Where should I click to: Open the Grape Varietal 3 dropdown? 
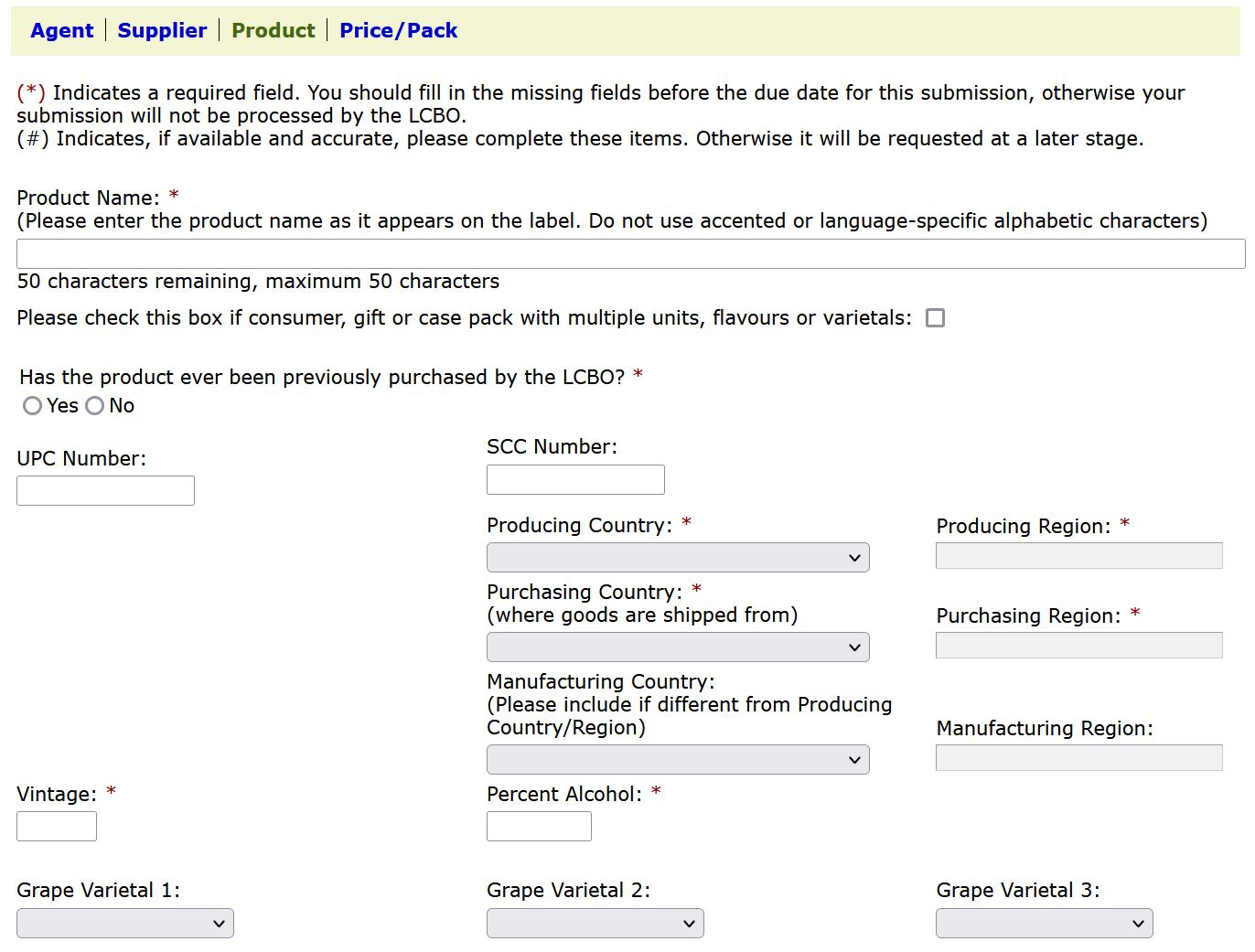[x=1045, y=924]
